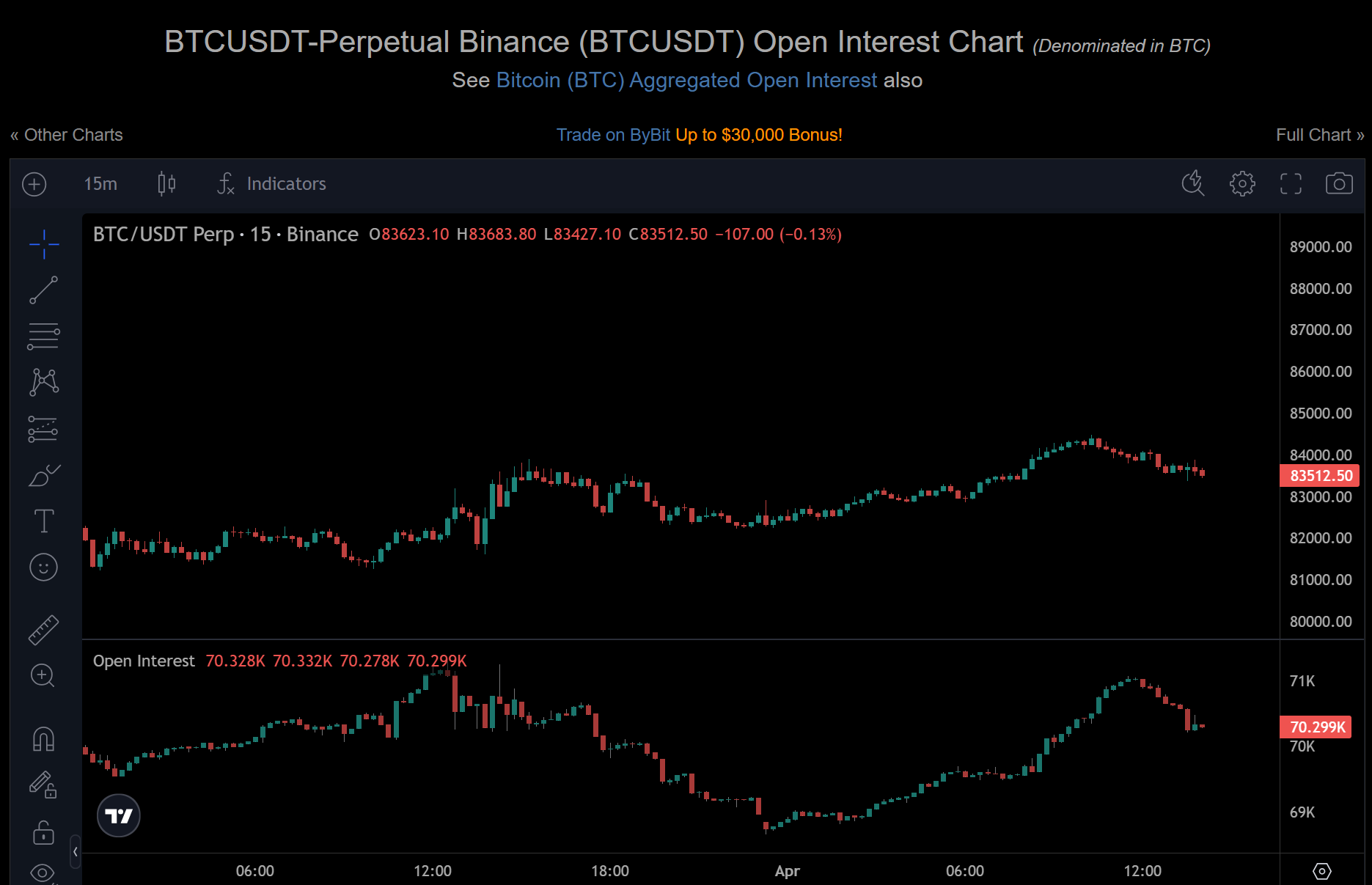Open the Full Chart link

pyautogui.click(x=1320, y=135)
